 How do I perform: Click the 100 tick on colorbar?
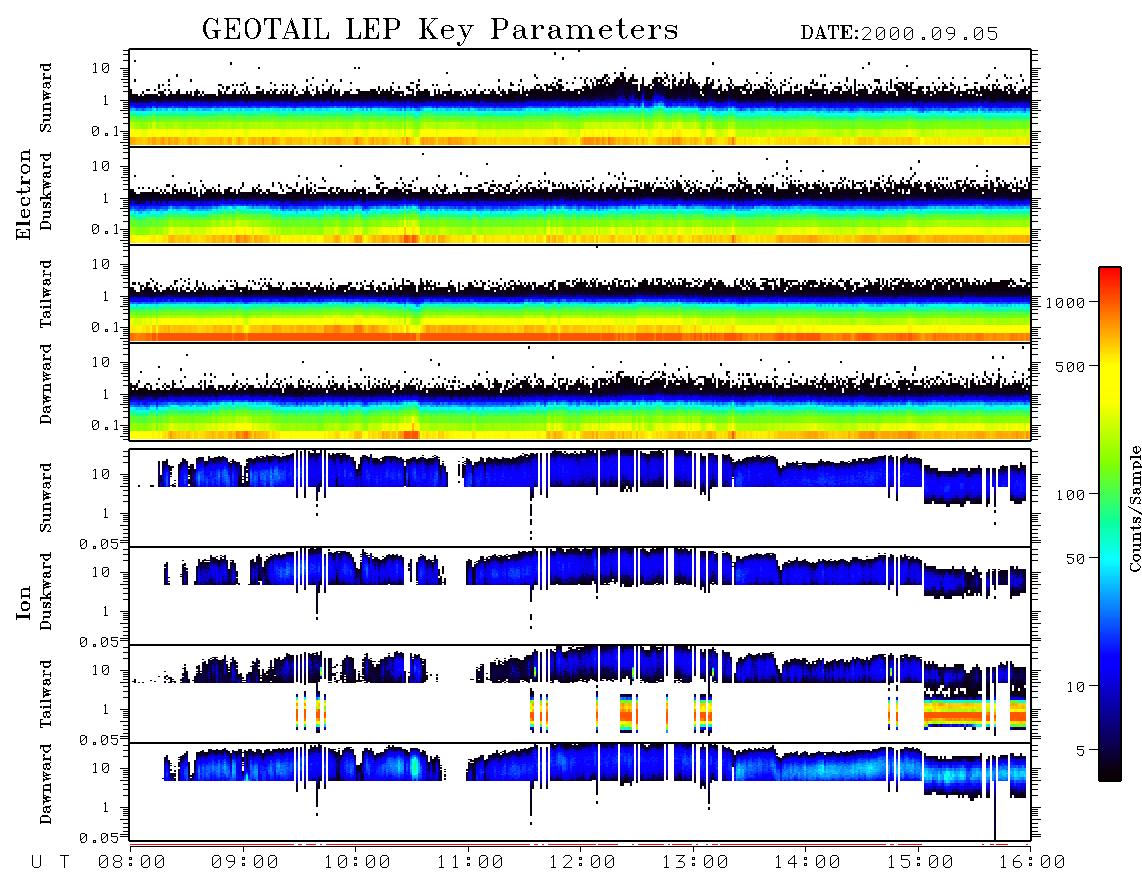(x=1071, y=495)
